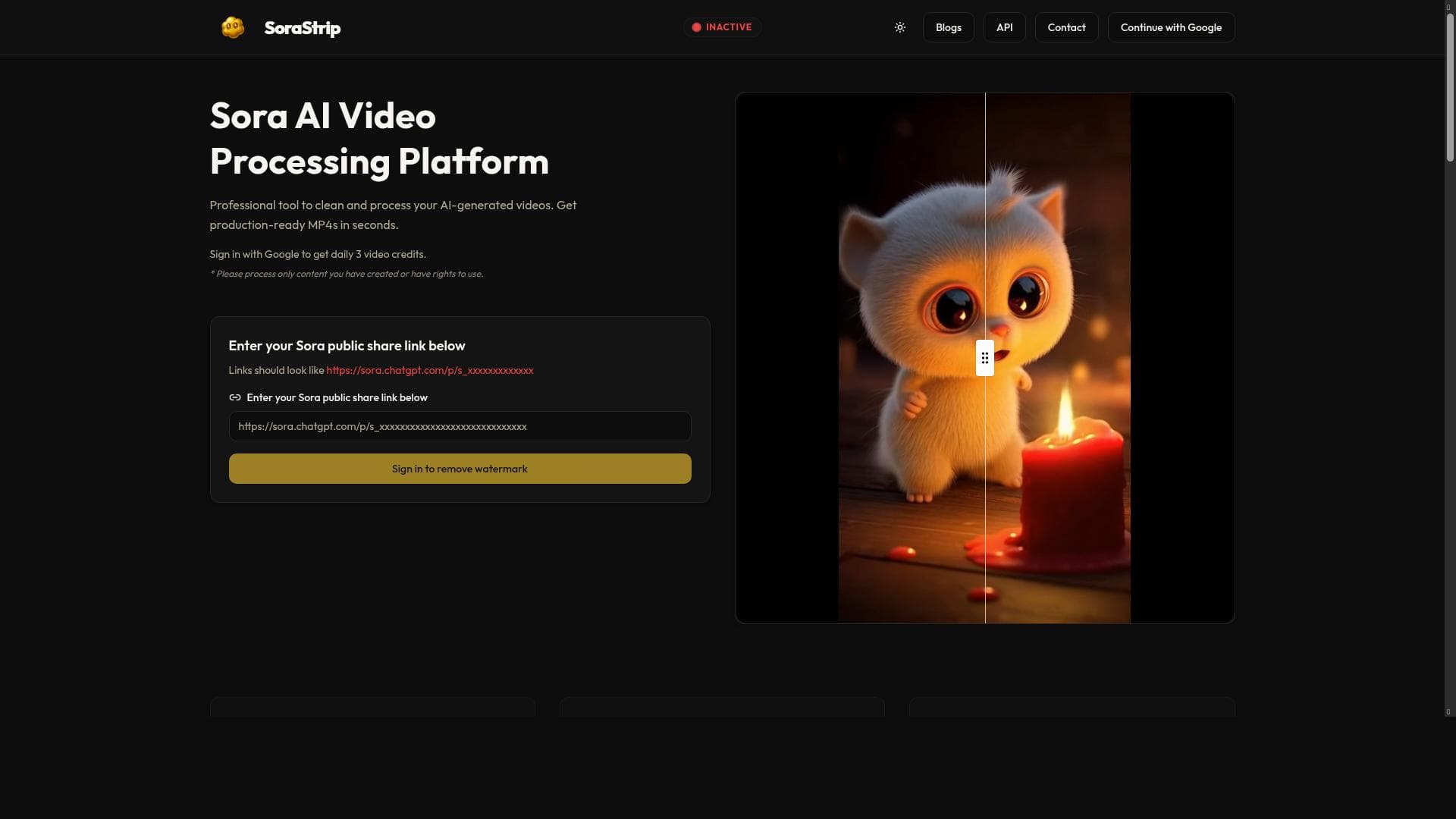This screenshot has height=819, width=1456.
Task: Click the SoraStrip mascot logo icon
Action: pos(233,27)
